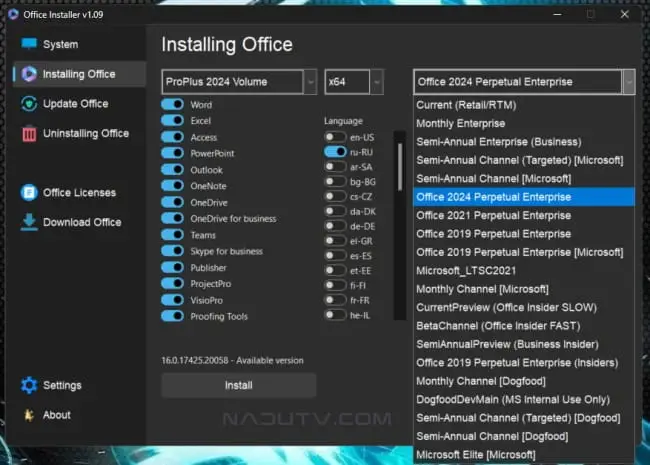The image size is (650, 465).
Task: Select Monthly Channel [Microsoft]
Action: [524, 289]
